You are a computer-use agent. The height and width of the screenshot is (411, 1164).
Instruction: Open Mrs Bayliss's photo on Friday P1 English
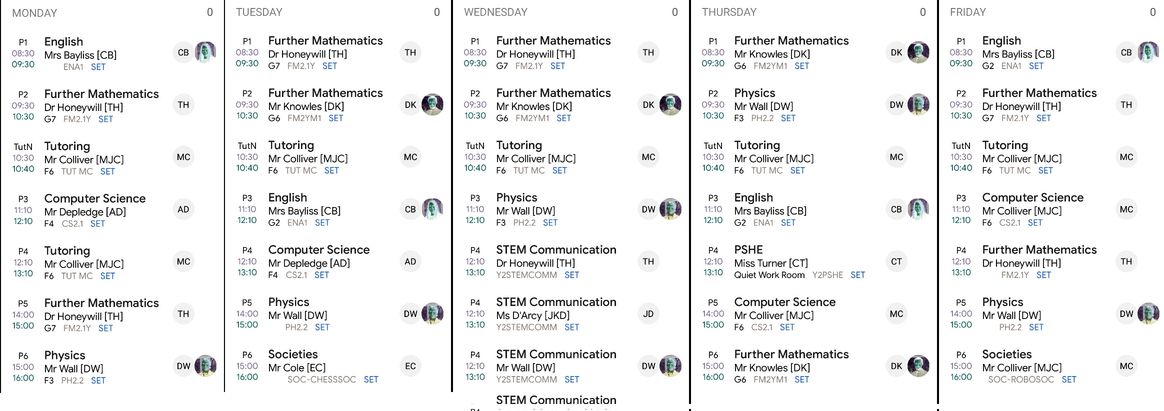click(1149, 53)
